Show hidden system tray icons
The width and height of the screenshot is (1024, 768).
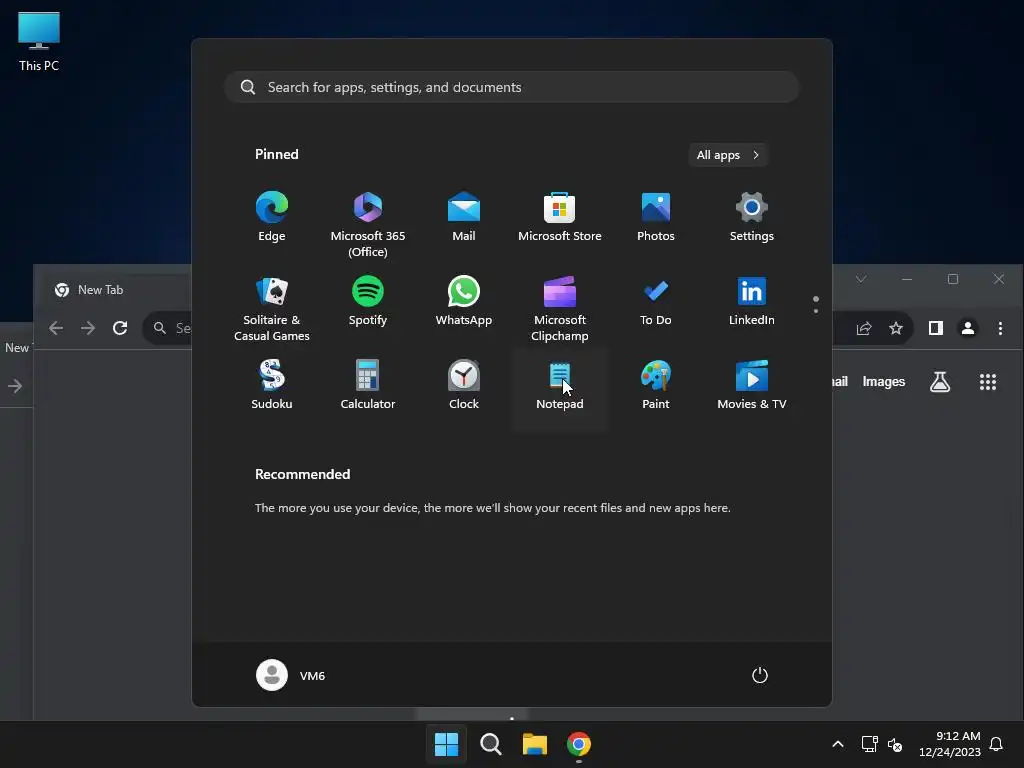tap(838, 744)
